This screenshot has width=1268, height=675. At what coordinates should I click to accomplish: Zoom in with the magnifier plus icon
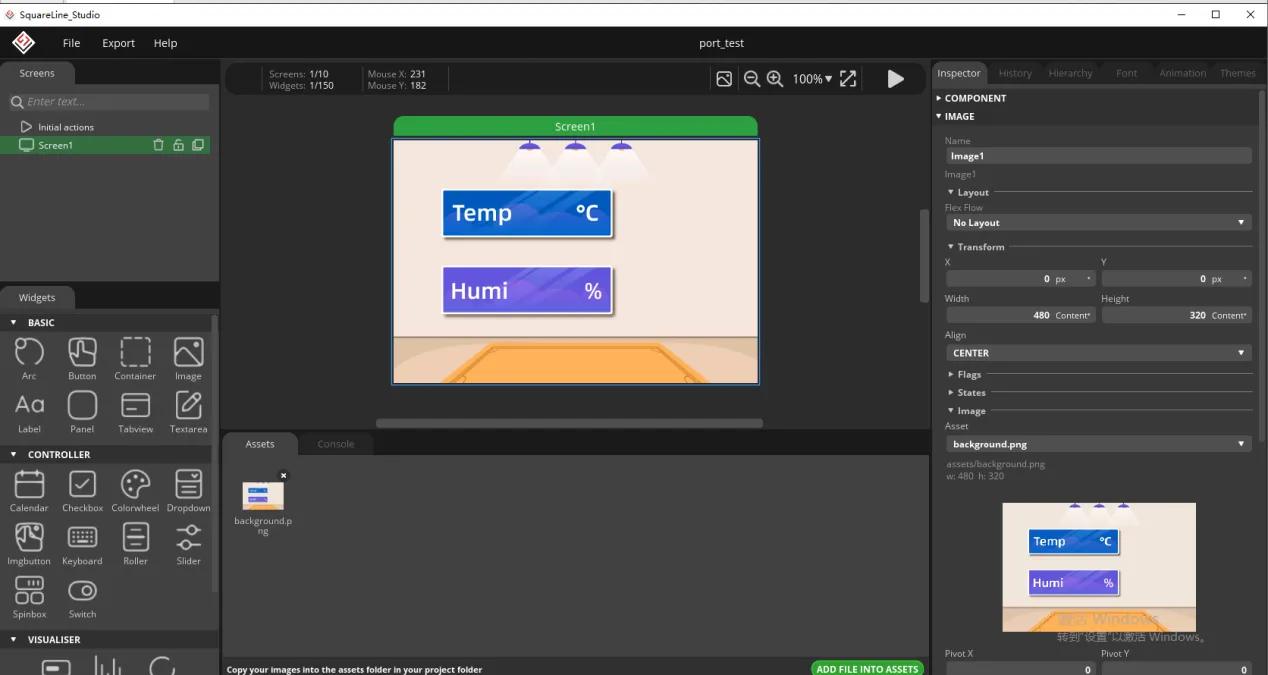coord(775,79)
